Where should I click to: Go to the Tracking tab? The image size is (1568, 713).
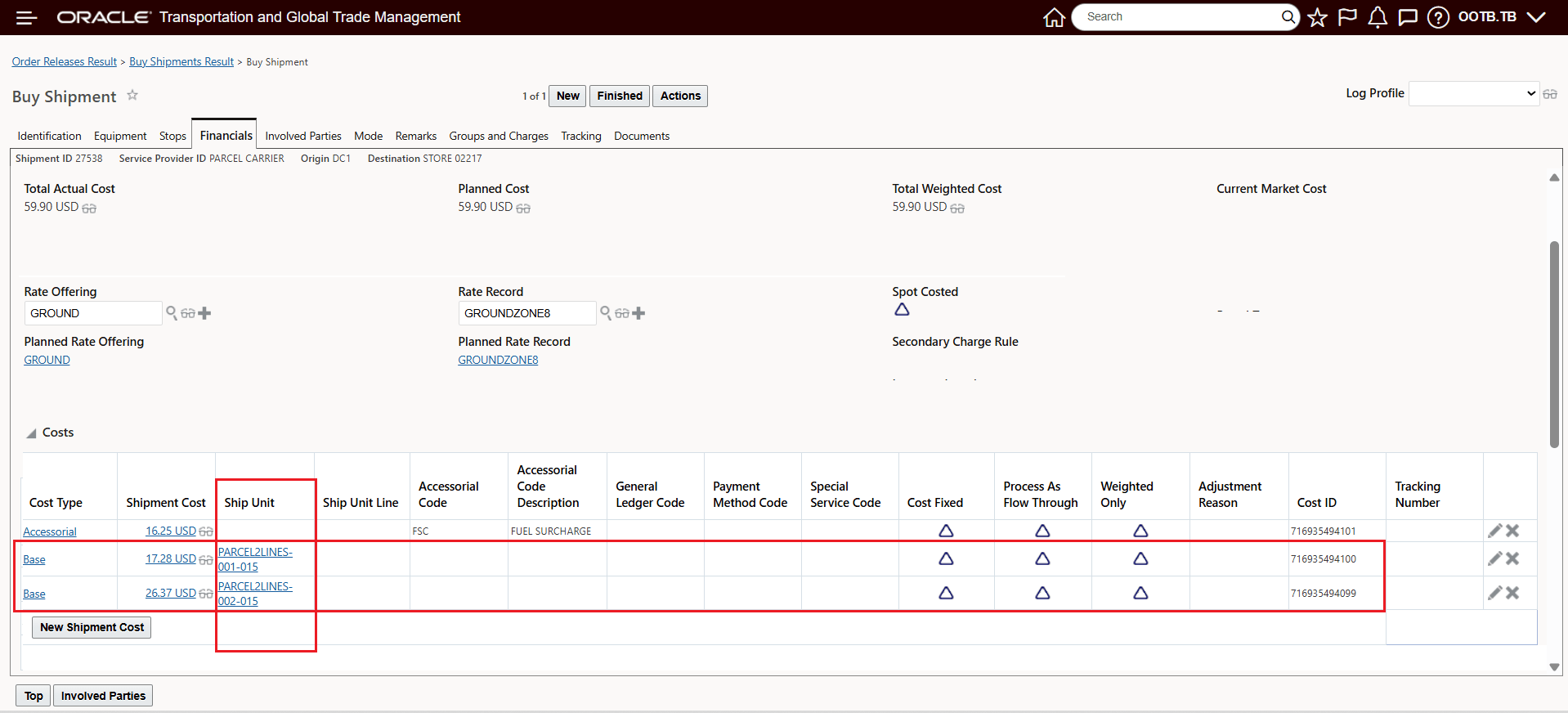581,136
